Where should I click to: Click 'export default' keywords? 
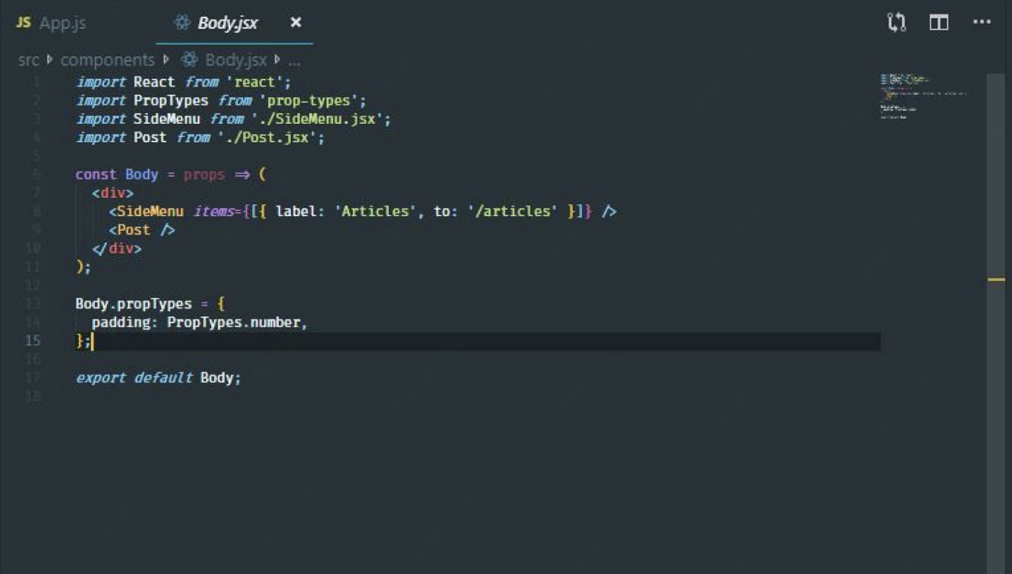(x=134, y=378)
